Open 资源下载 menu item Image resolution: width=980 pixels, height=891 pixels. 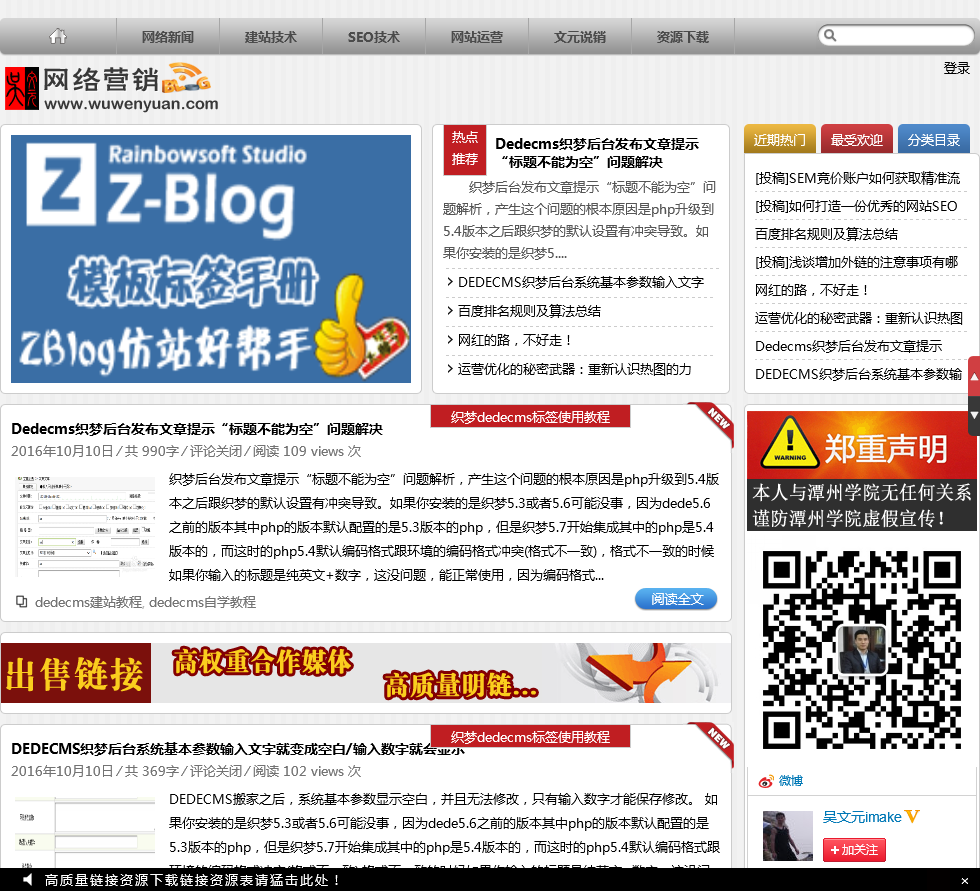tap(682, 37)
